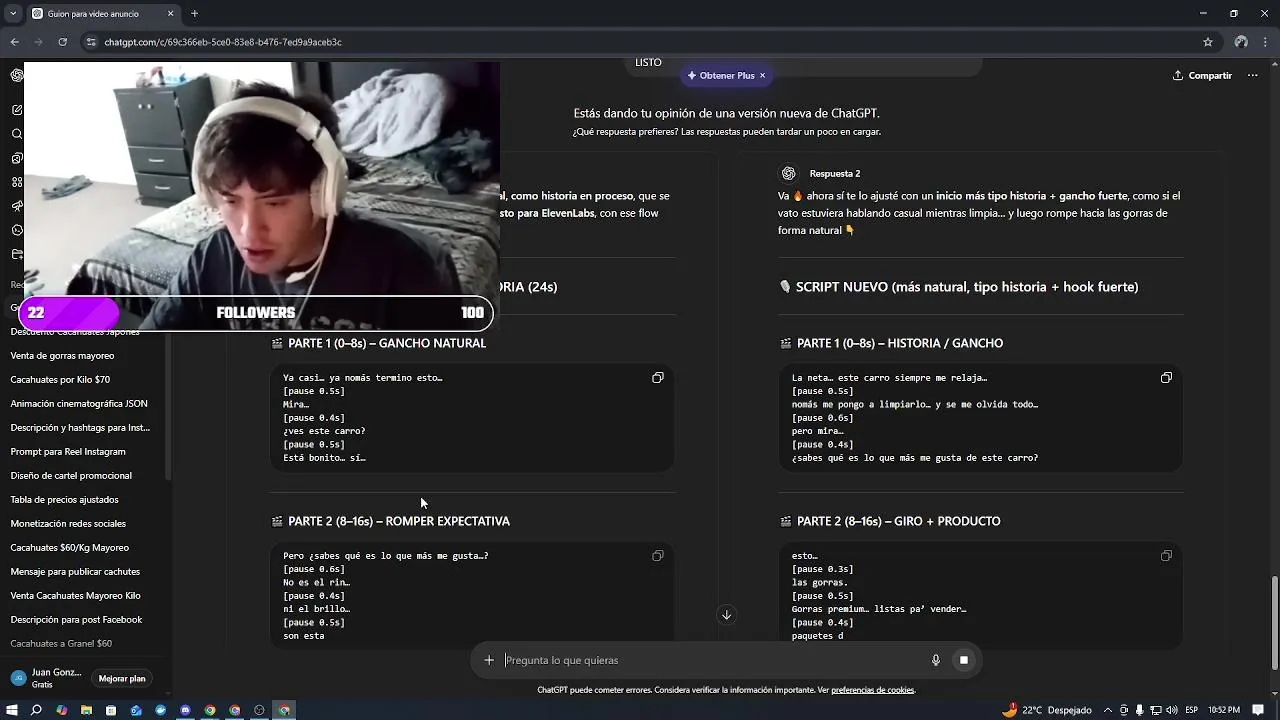Open chat Diseño de cartel promocional
Screen dimensions: 1280x720
pyautogui.click(x=71, y=475)
